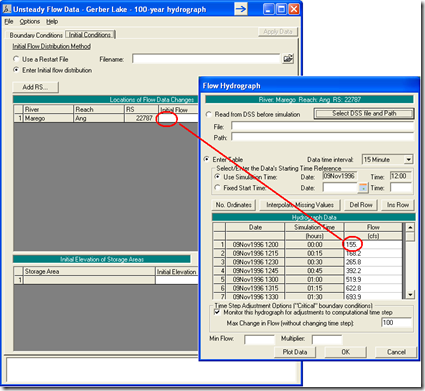The width and height of the screenshot is (425, 391).
Task: Click the Fixed Start Time's Time field
Action: pyautogui.click(x=402, y=188)
